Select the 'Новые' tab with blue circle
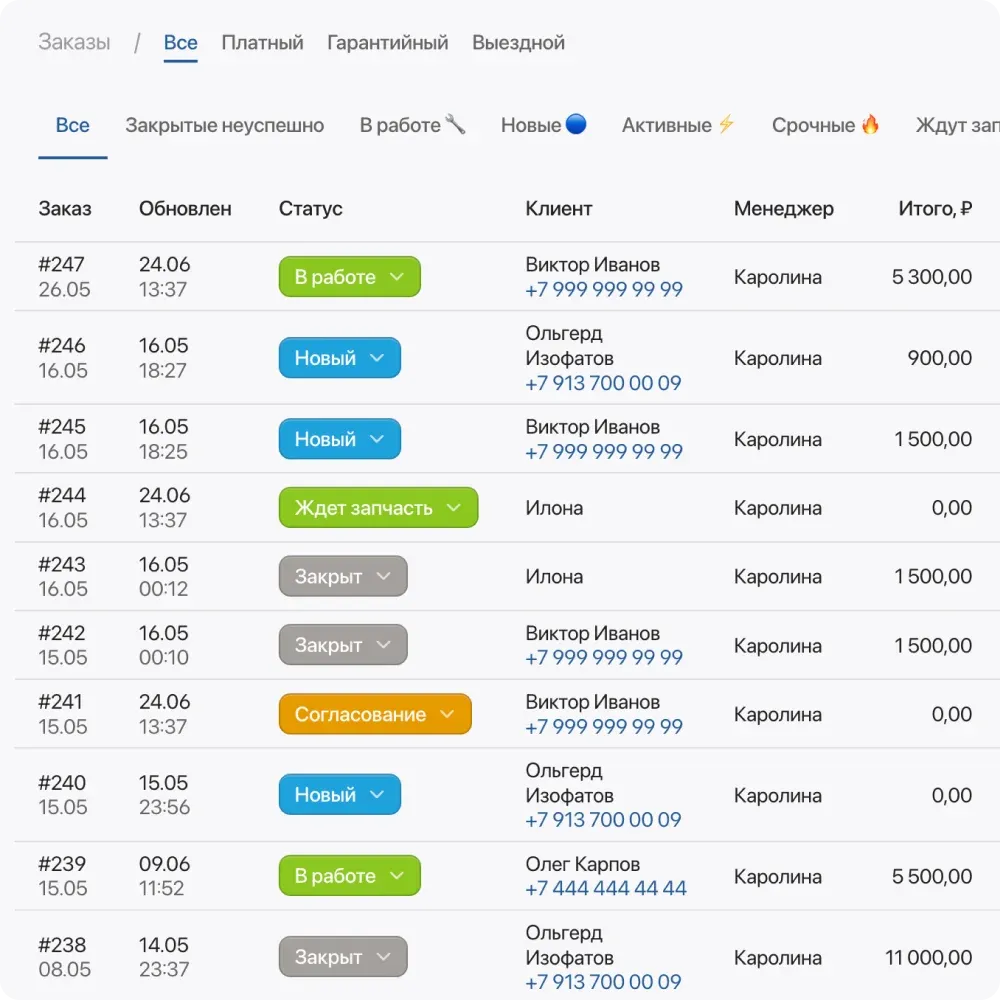The image size is (1000, 1000). [543, 125]
